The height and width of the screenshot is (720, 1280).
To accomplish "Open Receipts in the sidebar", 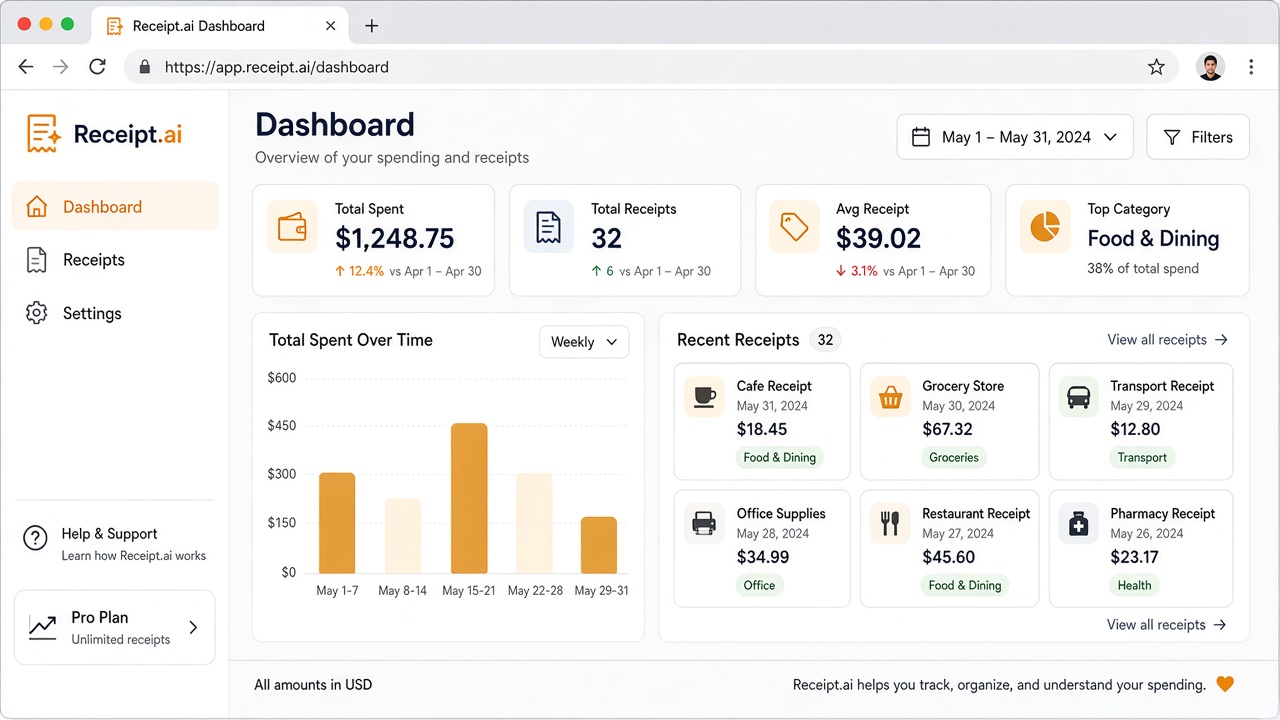I will coord(115,260).
